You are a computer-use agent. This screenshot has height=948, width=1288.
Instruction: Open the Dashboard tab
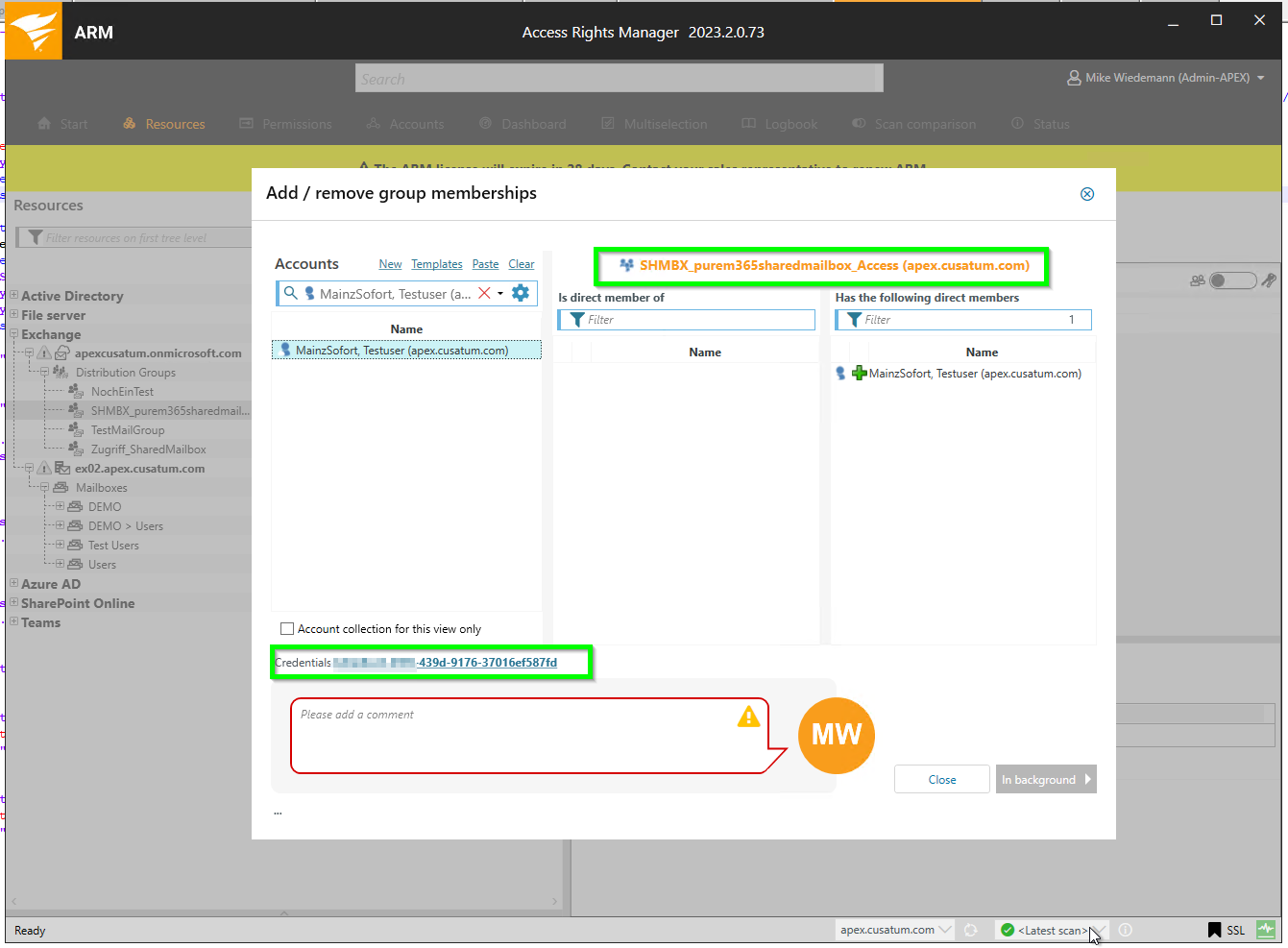522,124
